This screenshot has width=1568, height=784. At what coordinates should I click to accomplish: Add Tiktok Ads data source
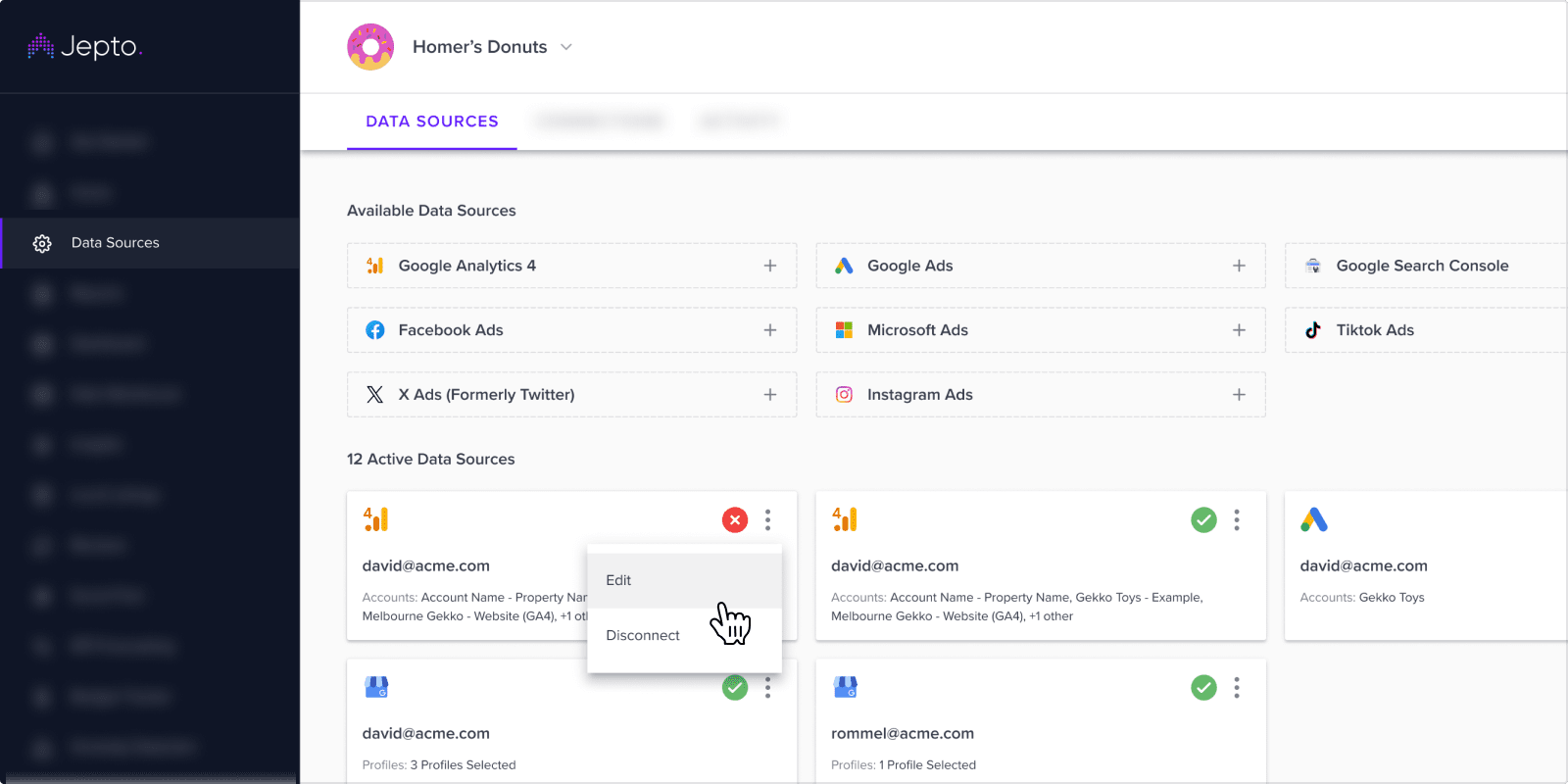pyautogui.click(x=1426, y=330)
